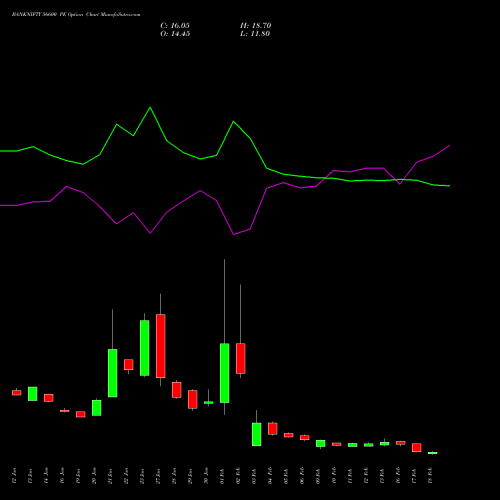Click the red candle above 04 Feb
Viewport: 500px width, 500px height.
273,429
